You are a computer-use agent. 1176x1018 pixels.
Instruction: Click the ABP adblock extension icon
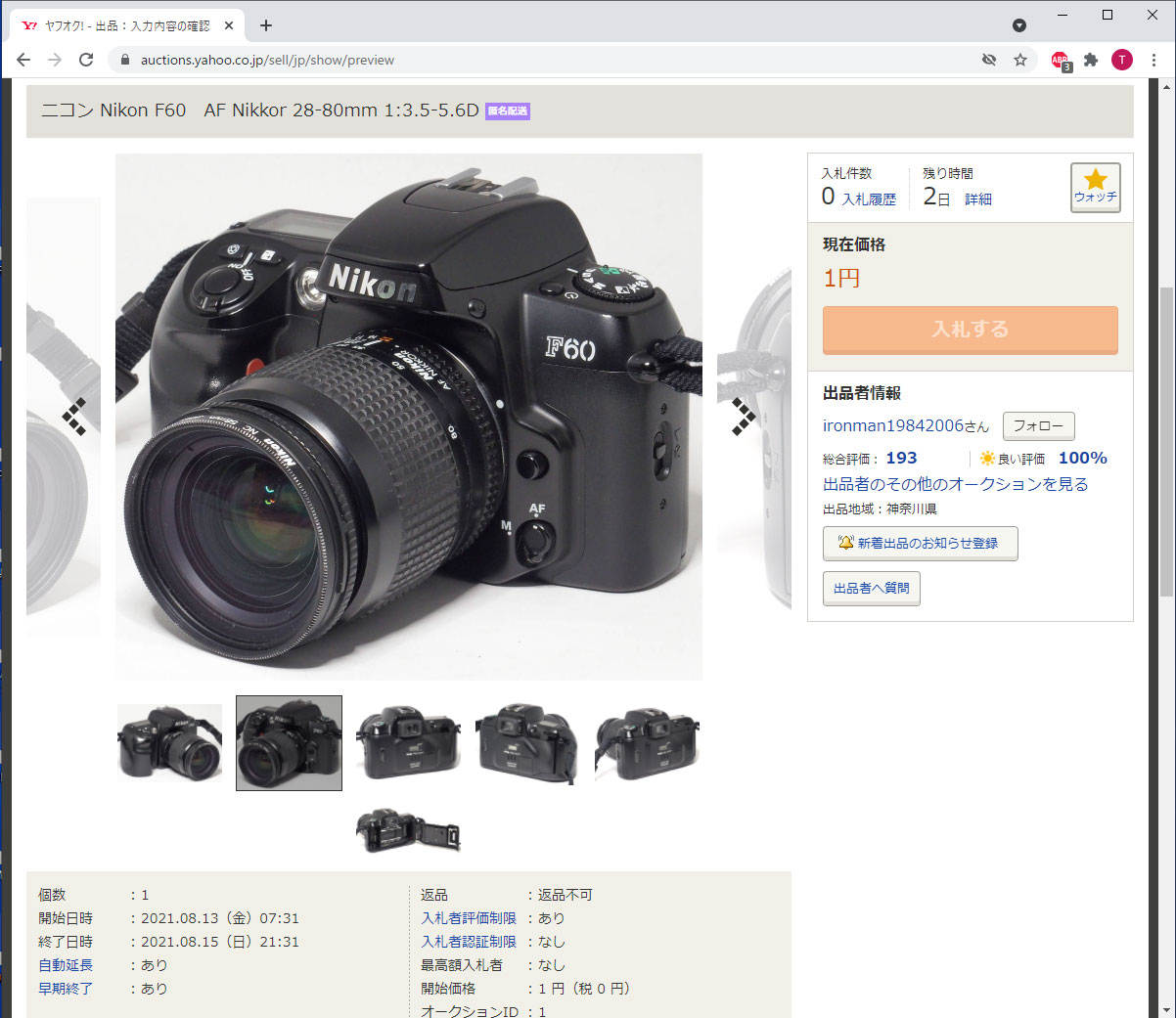(1060, 60)
